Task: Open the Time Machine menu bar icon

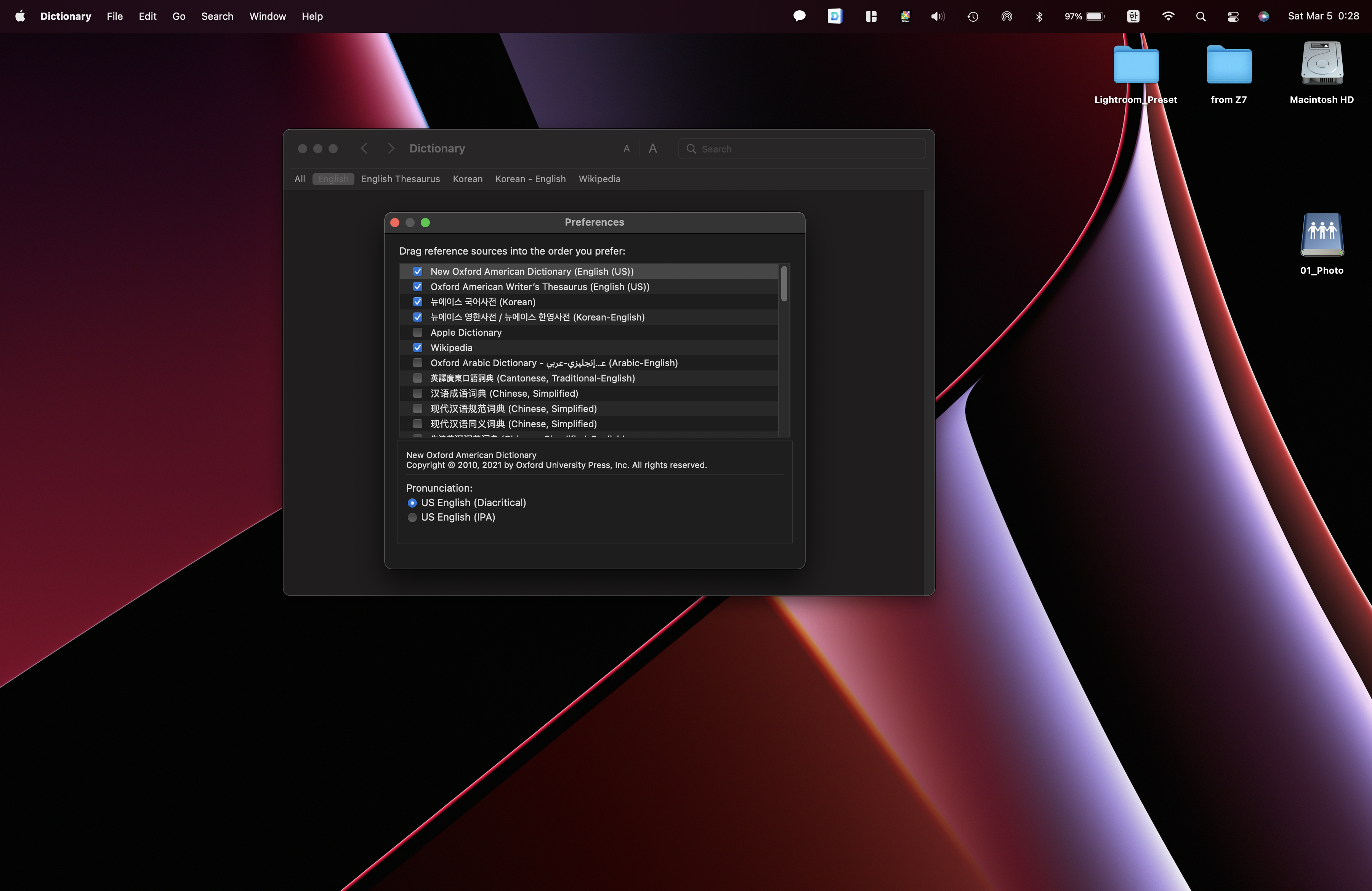Action: 973,16
